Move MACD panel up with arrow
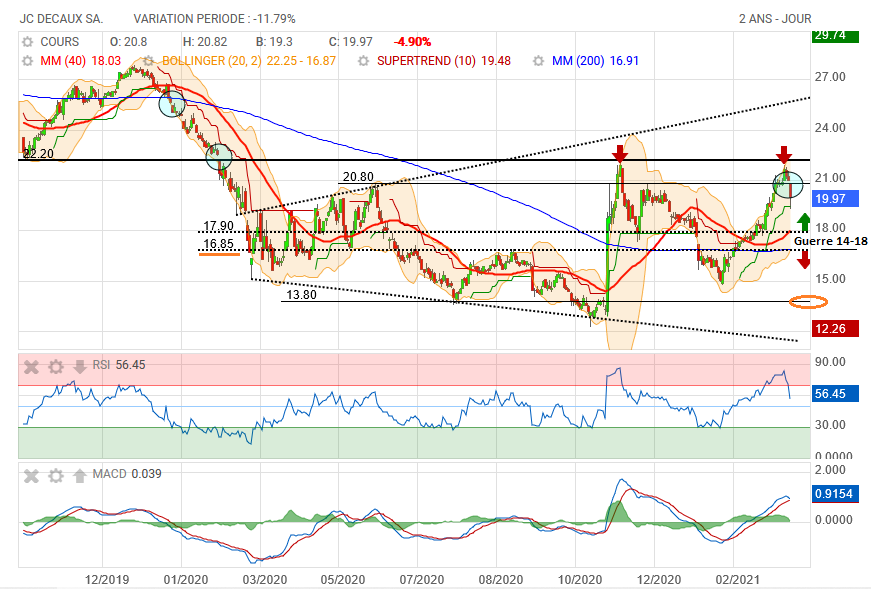The image size is (871, 589). (80, 474)
